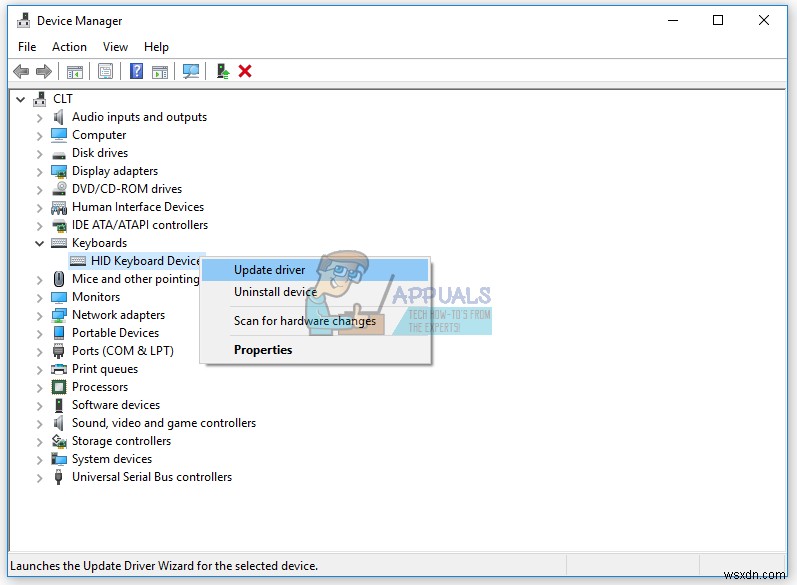The image size is (797, 585).
Task: Select the Monitors label
Action: (96, 297)
